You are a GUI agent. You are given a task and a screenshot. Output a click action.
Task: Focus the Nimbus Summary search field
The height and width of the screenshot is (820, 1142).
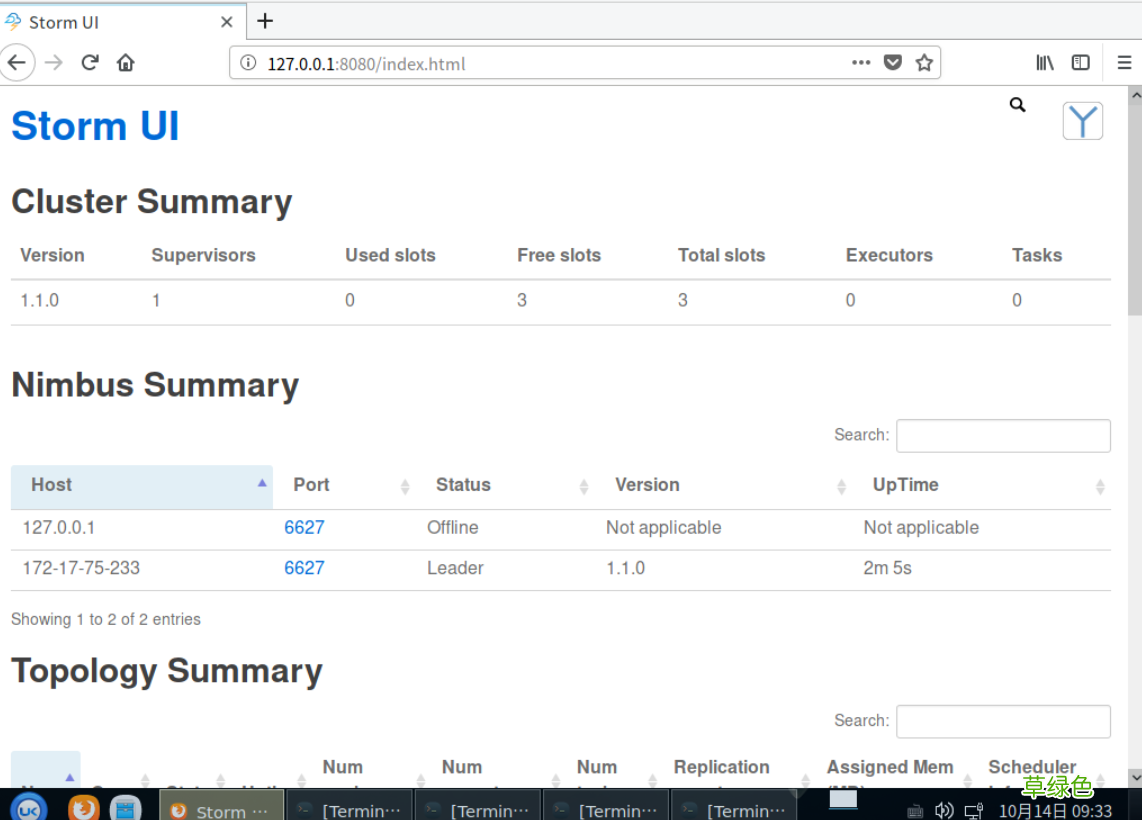point(1002,436)
